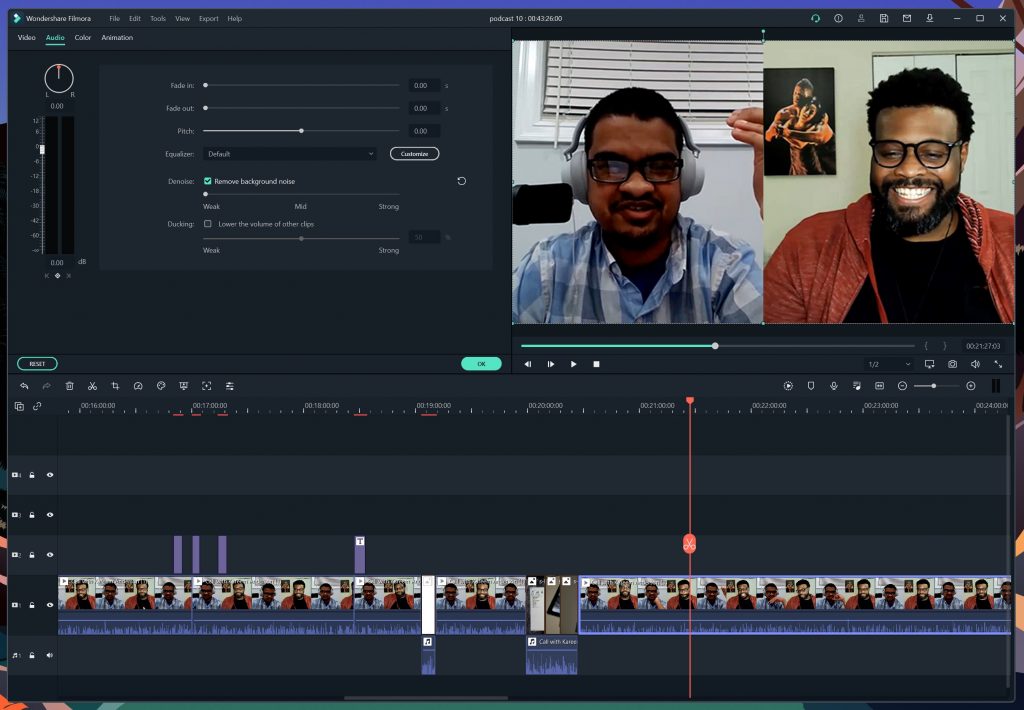Click the timeline zoom slider handle
Viewport: 1024px width, 710px height.
pyautogui.click(x=934, y=386)
